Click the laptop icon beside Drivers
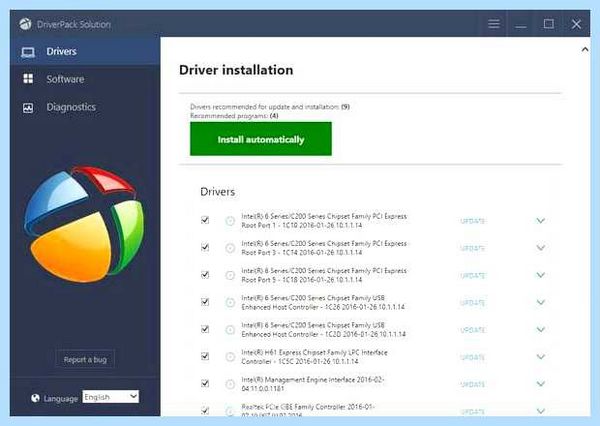Image resolution: width=600 pixels, height=426 pixels. click(28, 52)
